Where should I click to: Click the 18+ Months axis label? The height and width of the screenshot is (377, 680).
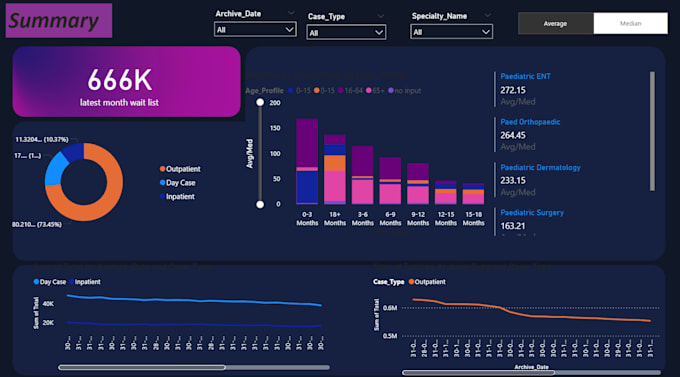point(335,219)
